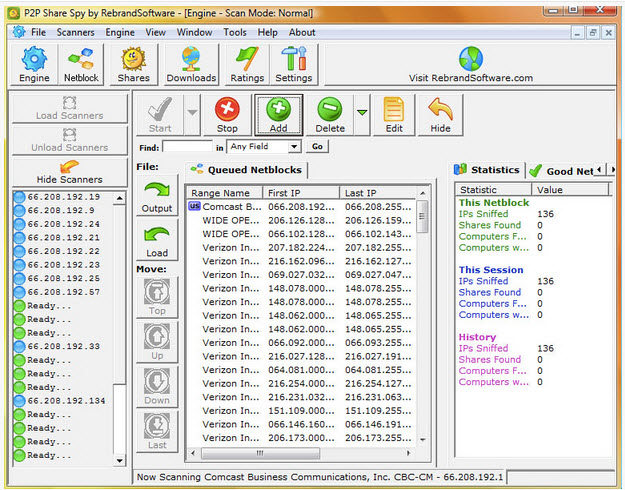Sort by Last IP column header
The width and height of the screenshot is (625, 490).
[377, 193]
